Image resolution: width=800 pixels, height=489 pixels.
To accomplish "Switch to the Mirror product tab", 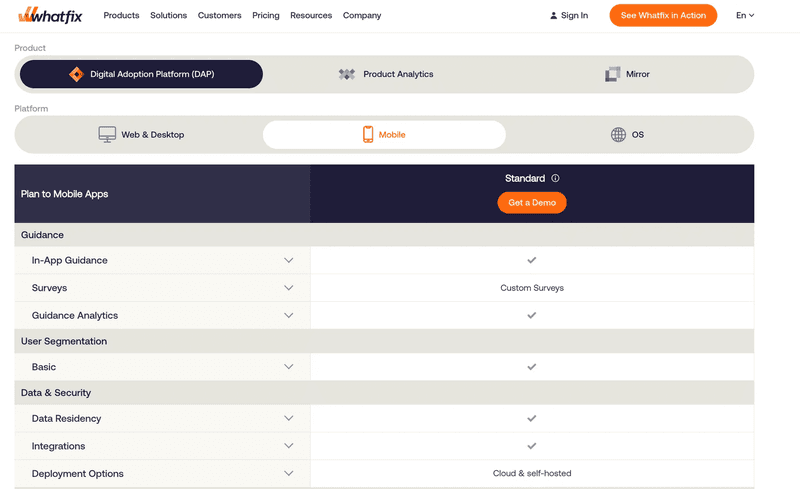I will (627, 74).
